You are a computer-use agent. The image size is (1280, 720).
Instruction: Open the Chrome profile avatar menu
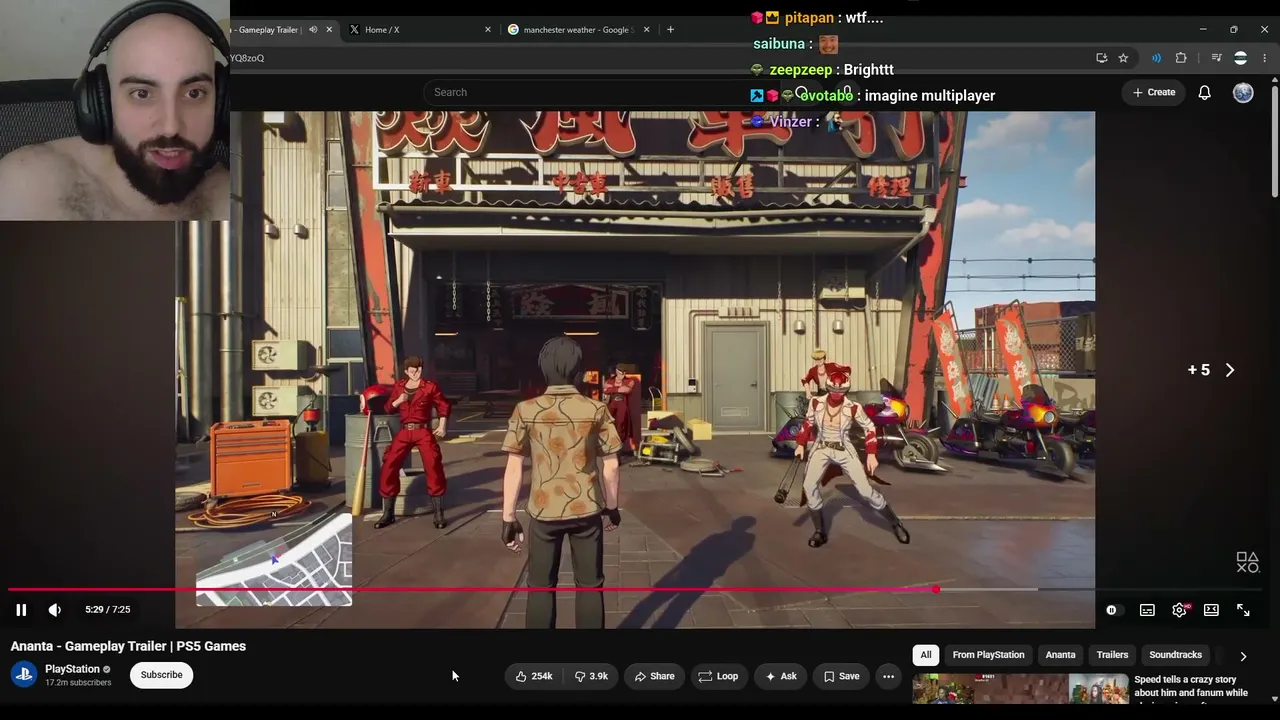click(1240, 58)
